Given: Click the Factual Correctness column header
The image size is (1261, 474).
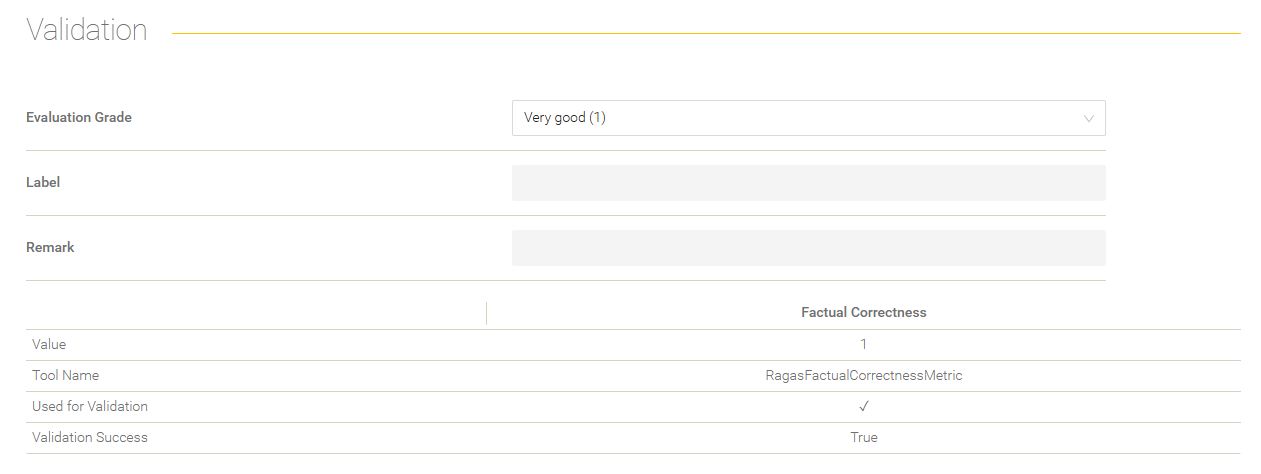Looking at the screenshot, I should click(x=864, y=313).
